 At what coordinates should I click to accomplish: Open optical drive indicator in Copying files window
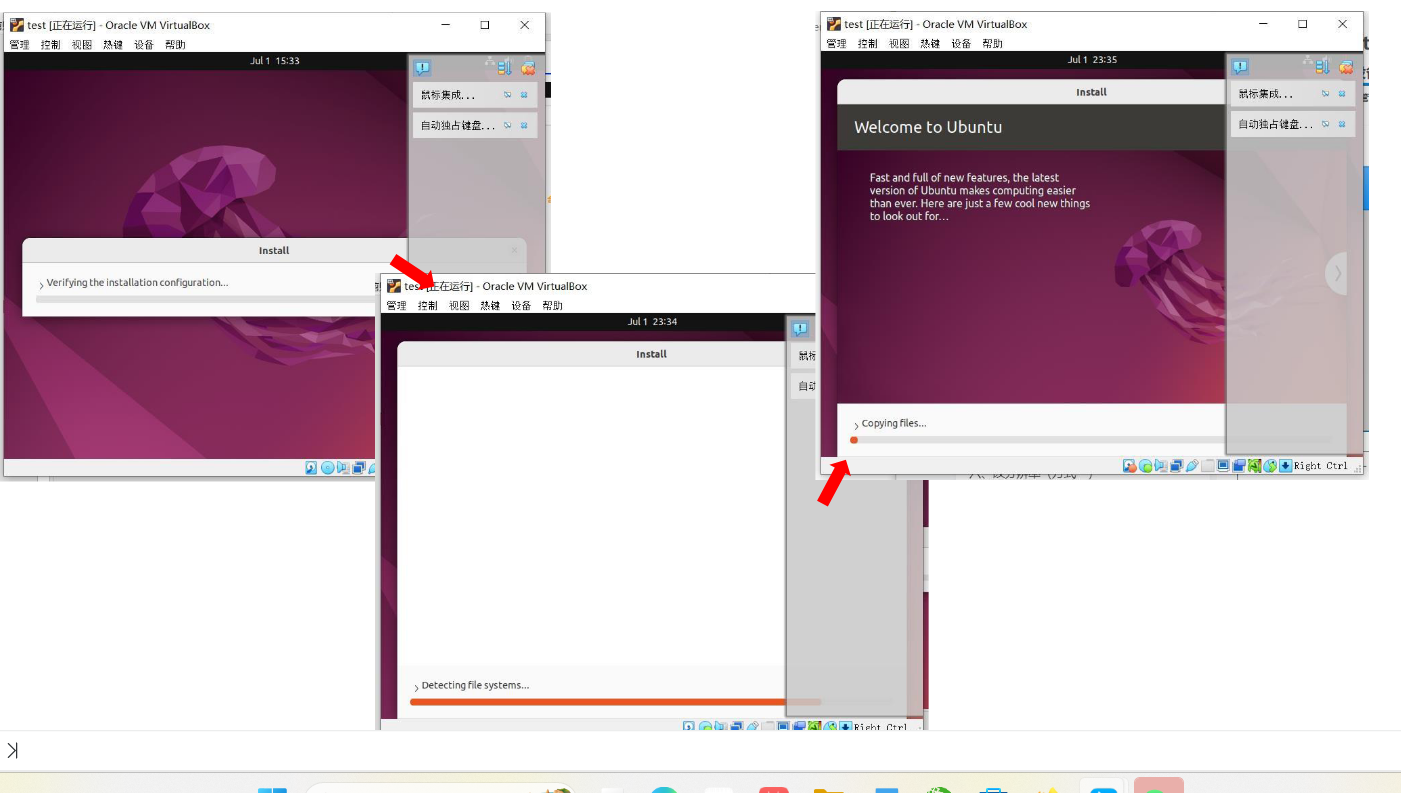pos(1146,466)
